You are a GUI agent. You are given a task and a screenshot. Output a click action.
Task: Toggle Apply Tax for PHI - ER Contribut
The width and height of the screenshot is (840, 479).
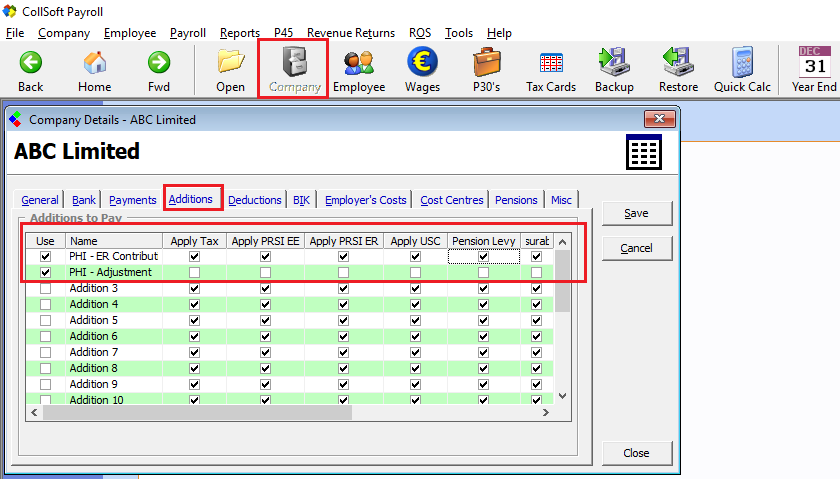(194, 256)
